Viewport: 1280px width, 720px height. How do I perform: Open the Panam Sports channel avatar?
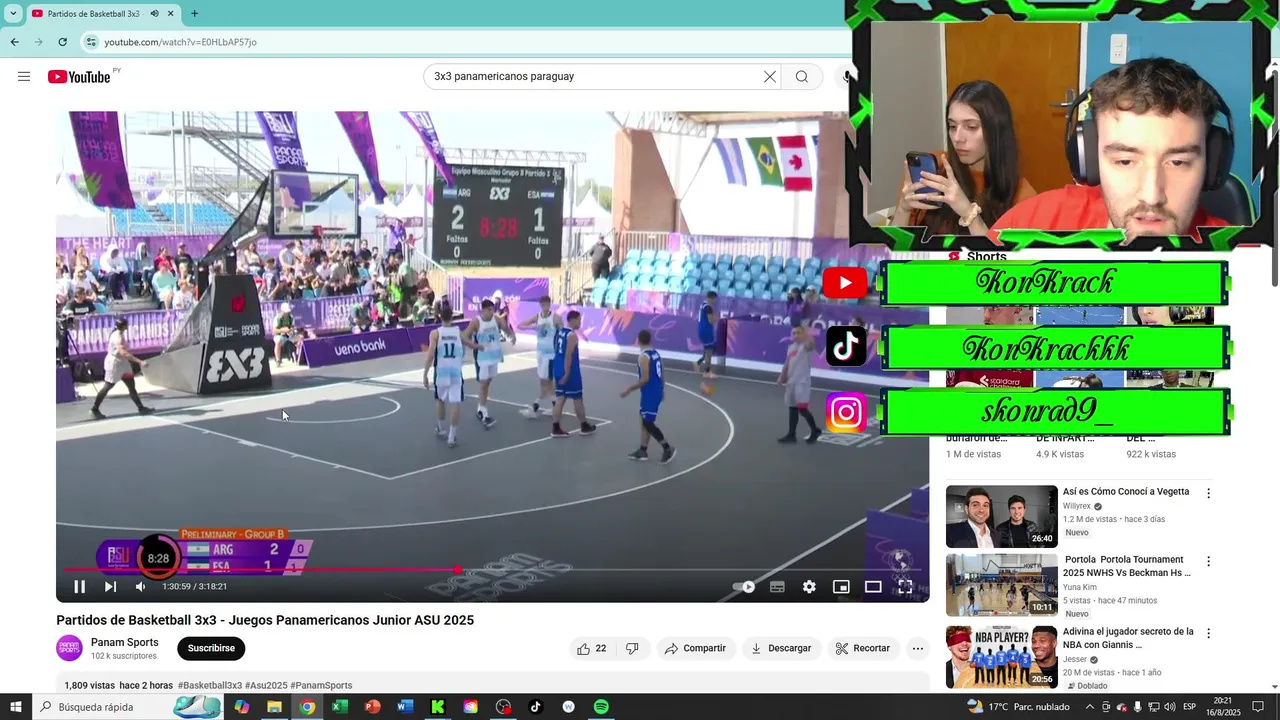(69, 648)
